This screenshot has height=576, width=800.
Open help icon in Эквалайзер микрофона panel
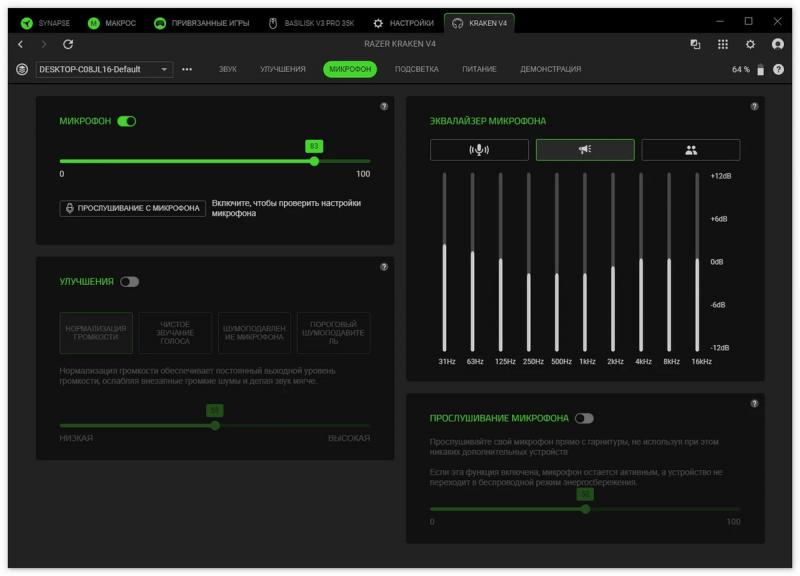pyautogui.click(x=755, y=106)
